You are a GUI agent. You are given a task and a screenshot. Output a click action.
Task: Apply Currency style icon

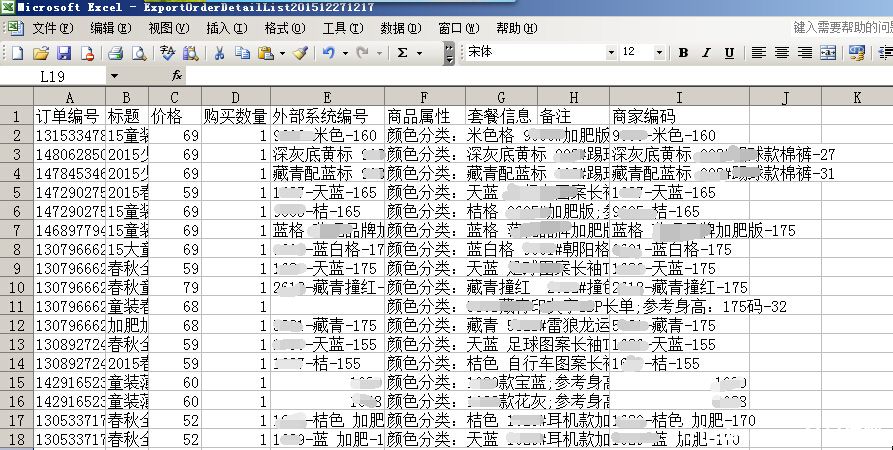click(857, 53)
